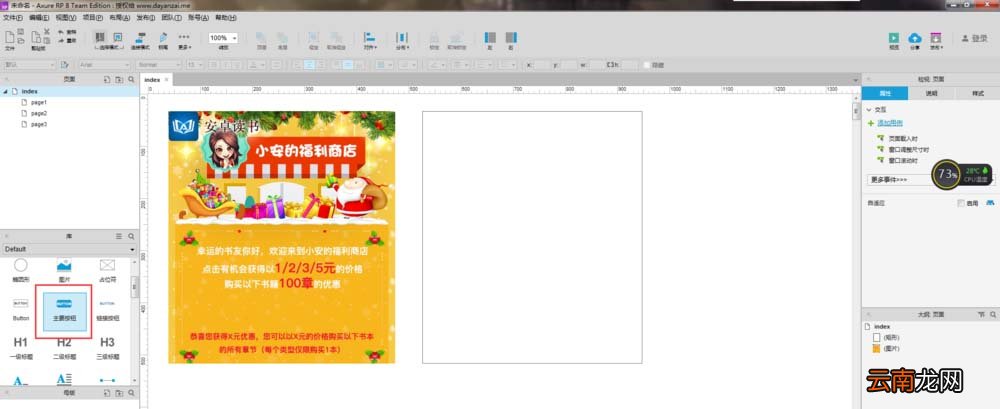Click the group icon

(313, 38)
